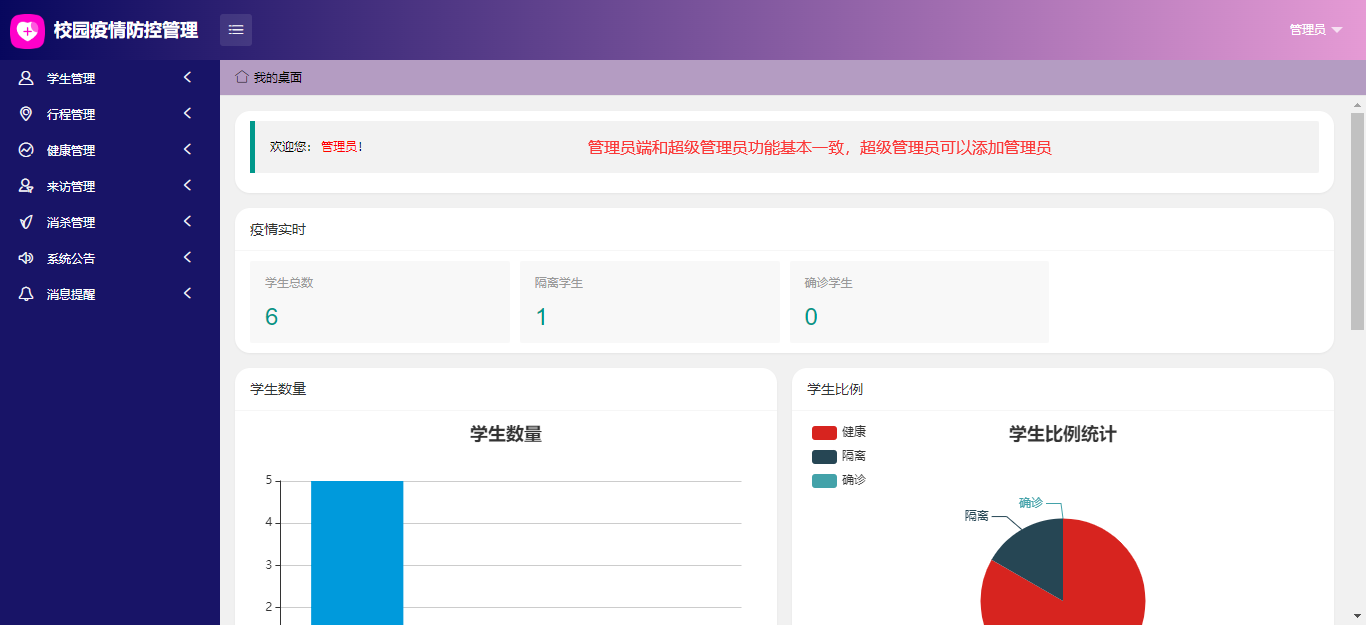This screenshot has height=625, width=1366.
Task: Click the 隔离学生 statistic card
Action: (650, 302)
